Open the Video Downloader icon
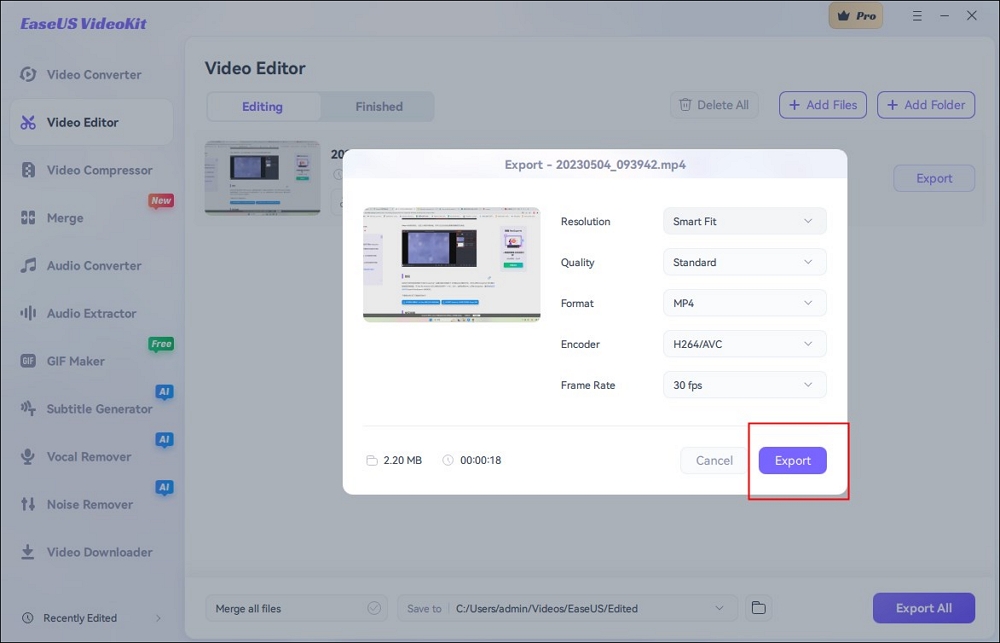 click(28, 552)
